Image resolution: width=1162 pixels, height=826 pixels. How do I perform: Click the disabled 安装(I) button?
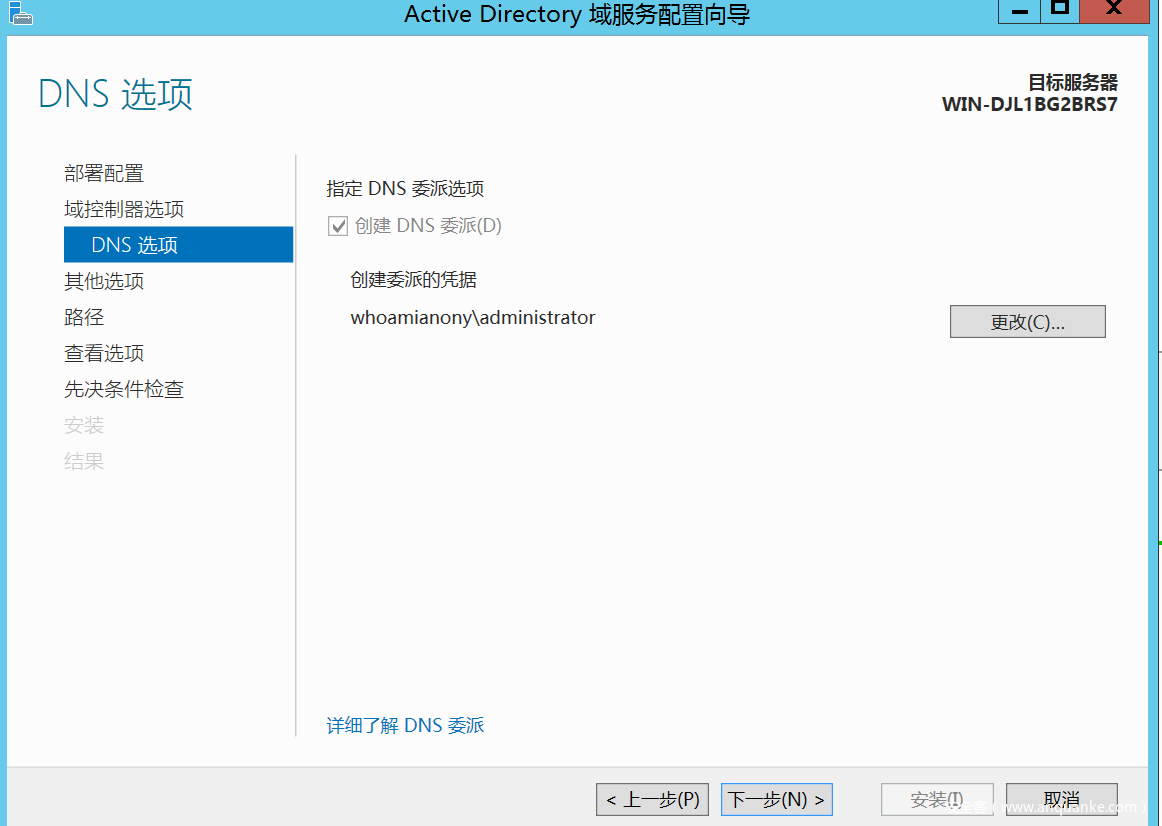coord(937,799)
